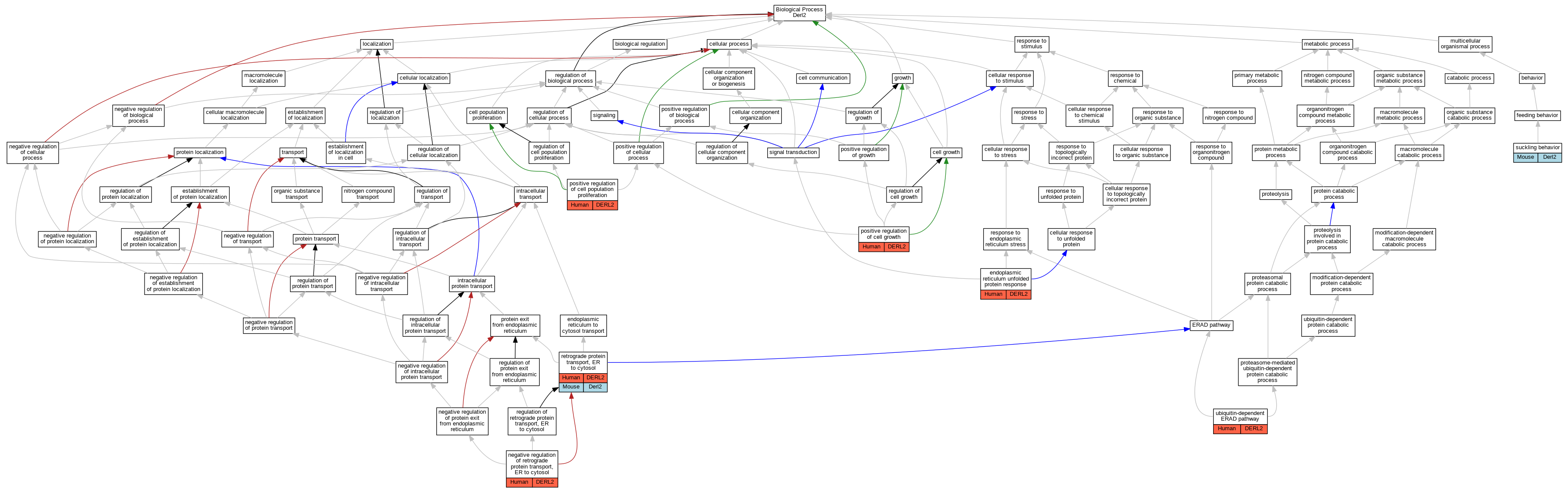
Task: Select the cell growth node
Action: 946,152
